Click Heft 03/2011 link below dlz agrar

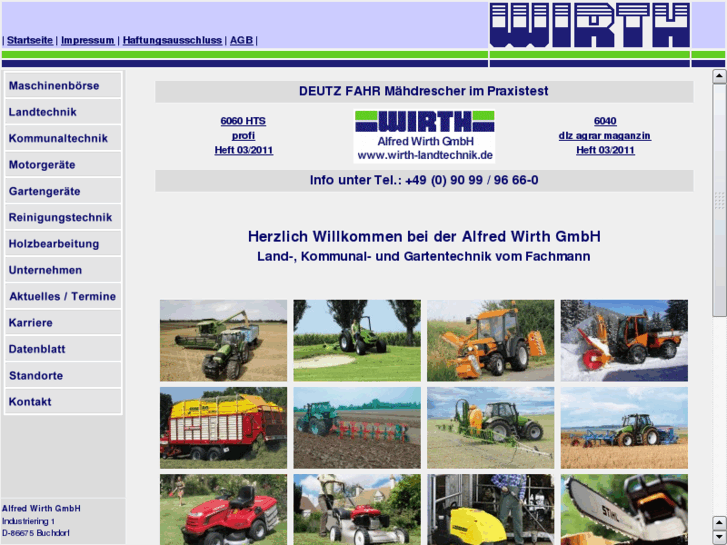click(605, 150)
